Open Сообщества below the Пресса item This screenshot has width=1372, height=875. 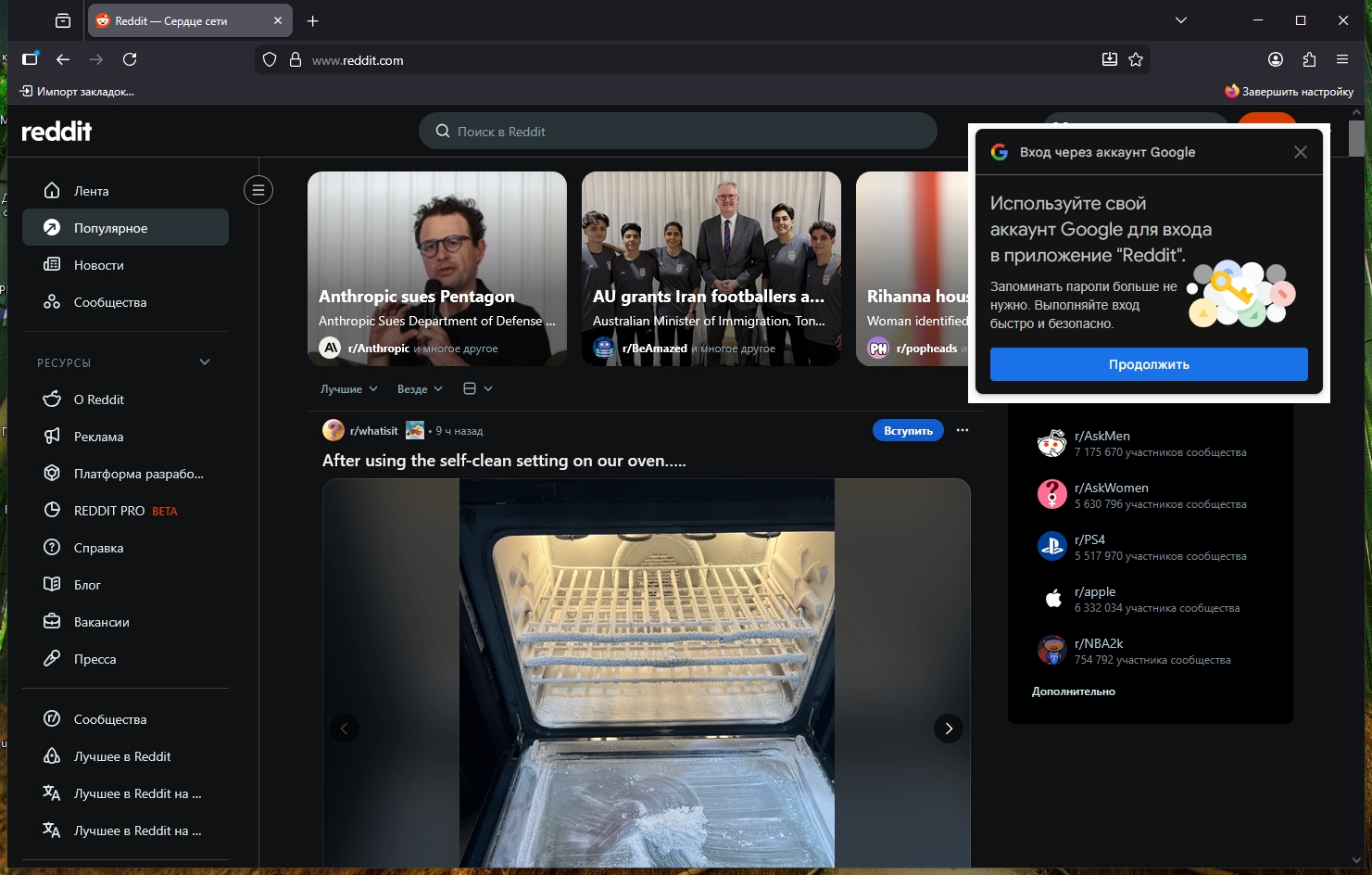tap(125, 719)
